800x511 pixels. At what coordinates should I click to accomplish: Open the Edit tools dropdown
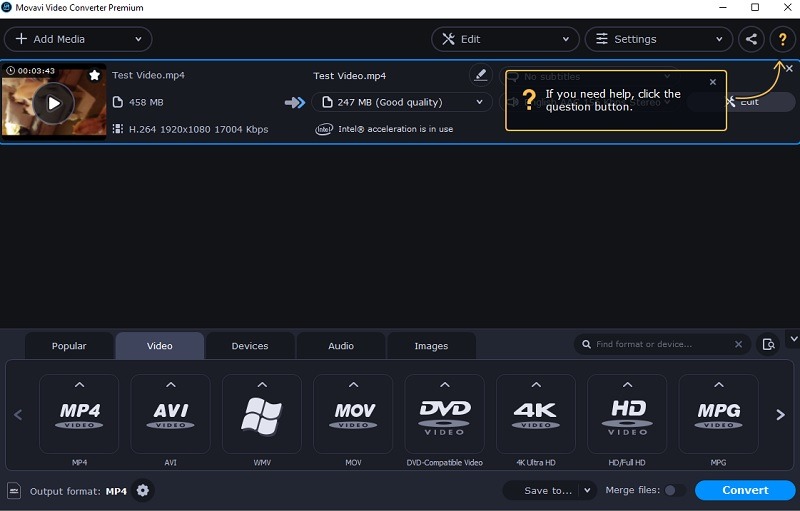505,39
